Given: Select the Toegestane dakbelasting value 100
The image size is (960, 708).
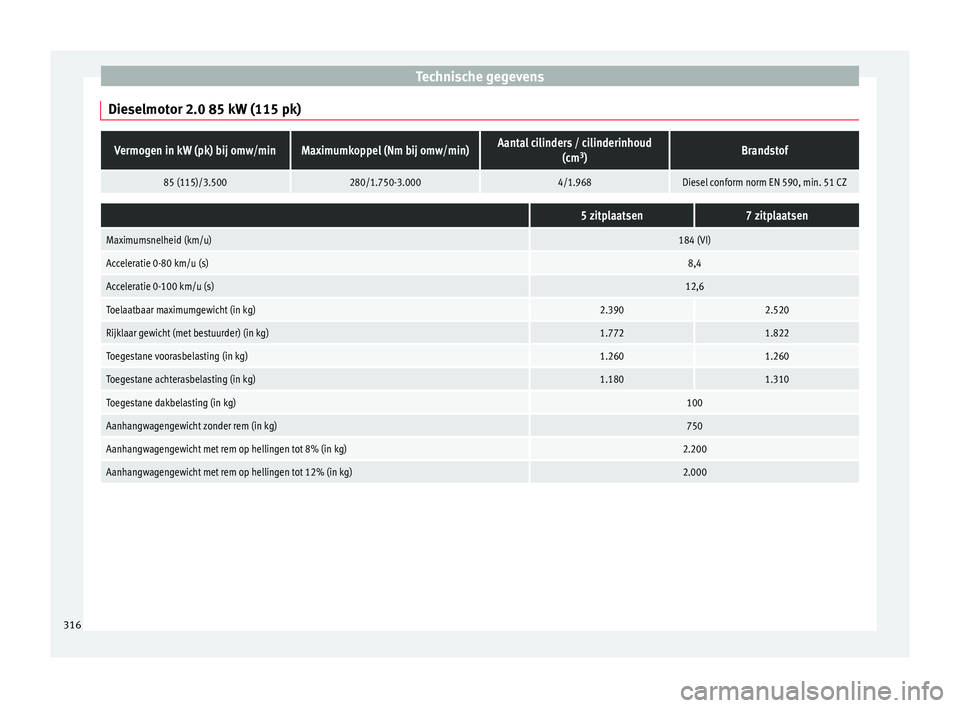Looking at the screenshot, I should pos(695,401).
